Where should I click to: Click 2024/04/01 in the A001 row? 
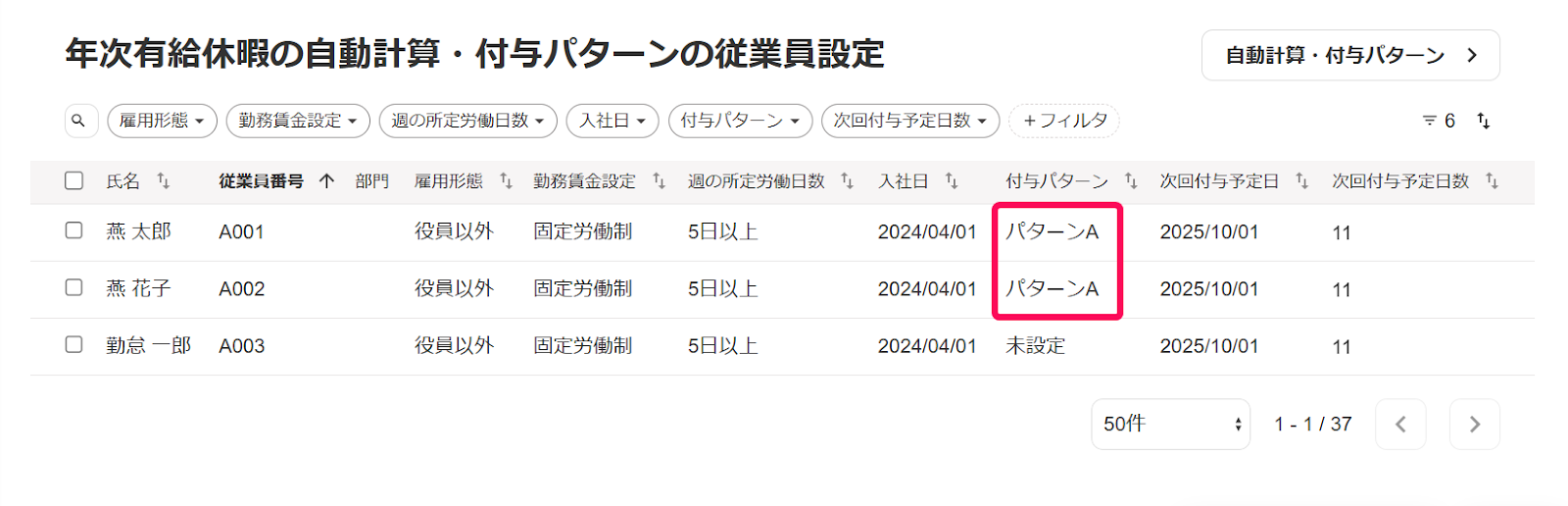927,232
